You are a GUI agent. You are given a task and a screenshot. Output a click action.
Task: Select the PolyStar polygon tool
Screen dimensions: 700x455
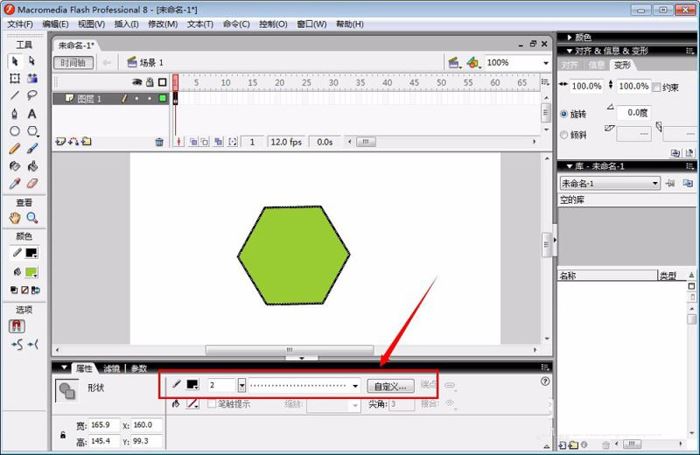(32, 131)
